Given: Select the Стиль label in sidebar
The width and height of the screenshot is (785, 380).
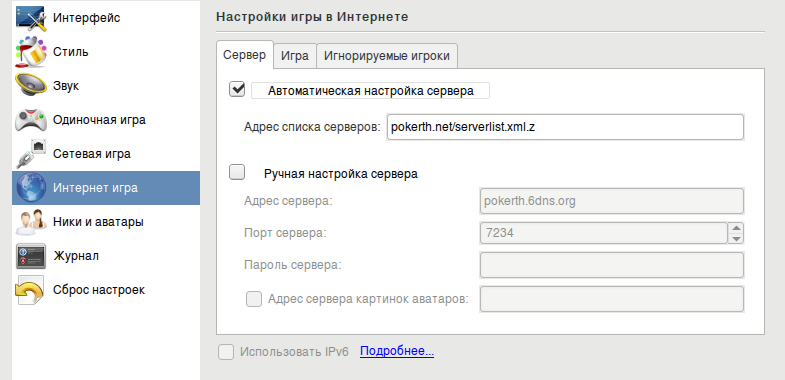Looking at the screenshot, I should pos(71,52).
